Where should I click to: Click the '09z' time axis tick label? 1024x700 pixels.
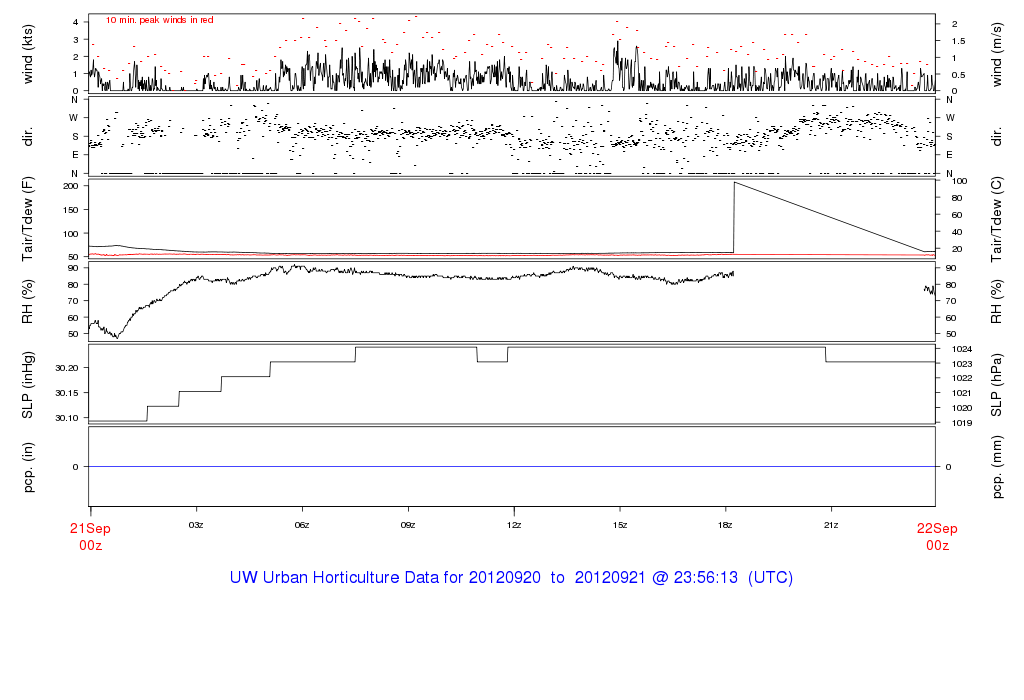pos(408,525)
